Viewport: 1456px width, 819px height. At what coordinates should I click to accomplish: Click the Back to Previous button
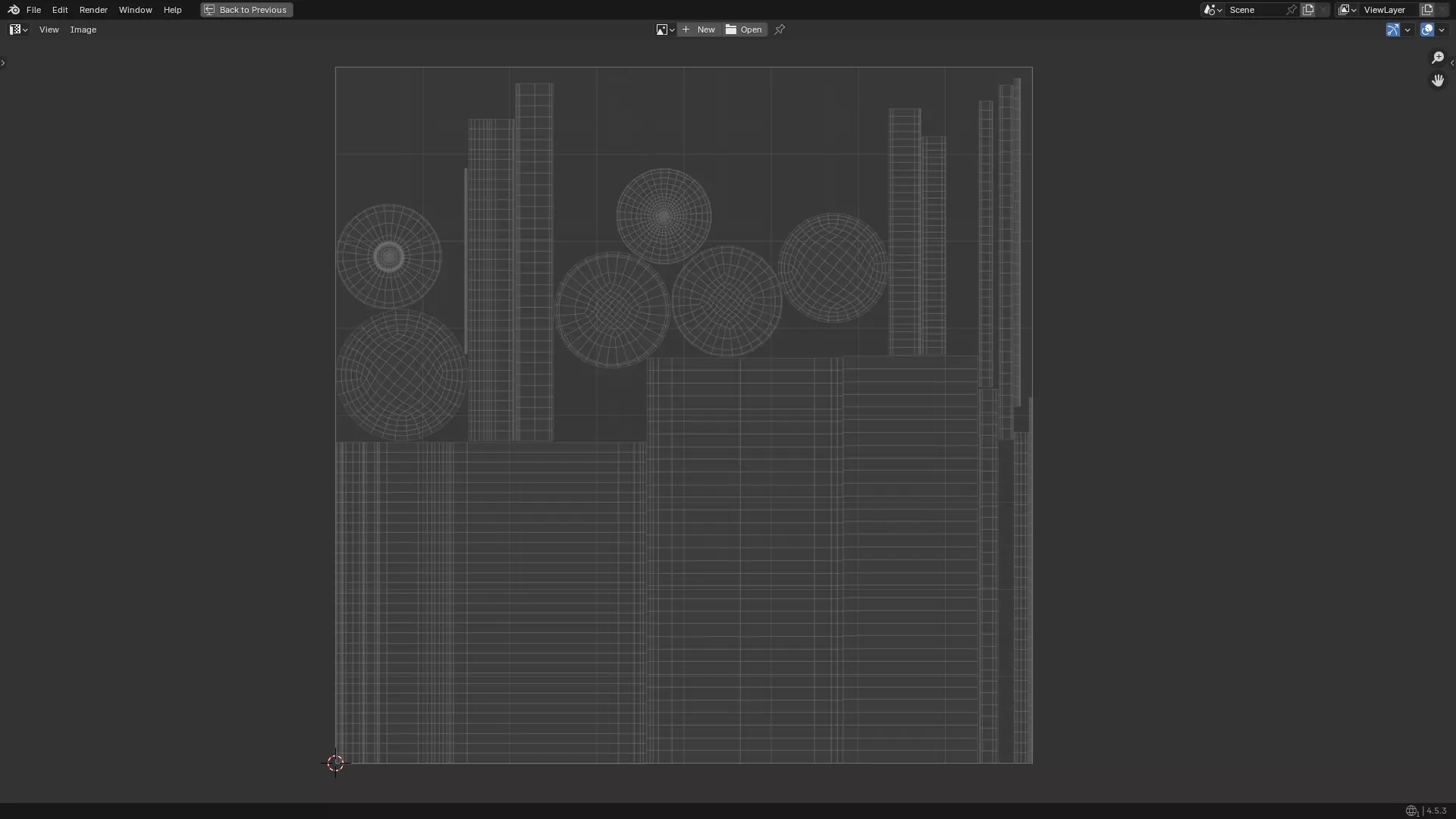pyautogui.click(x=246, y=10)
